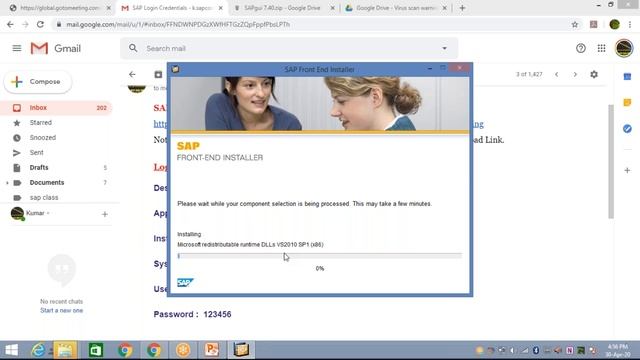Open Google Calendar side panel icon

[627, 76]
